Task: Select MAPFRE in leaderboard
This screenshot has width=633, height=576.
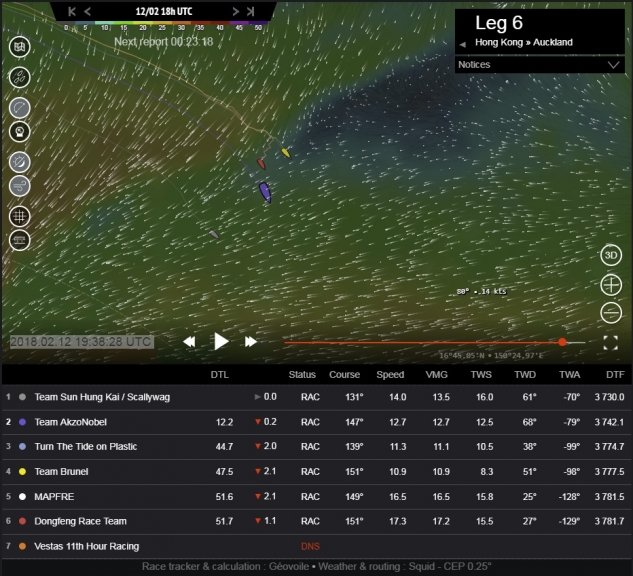Action: point(316,497)
